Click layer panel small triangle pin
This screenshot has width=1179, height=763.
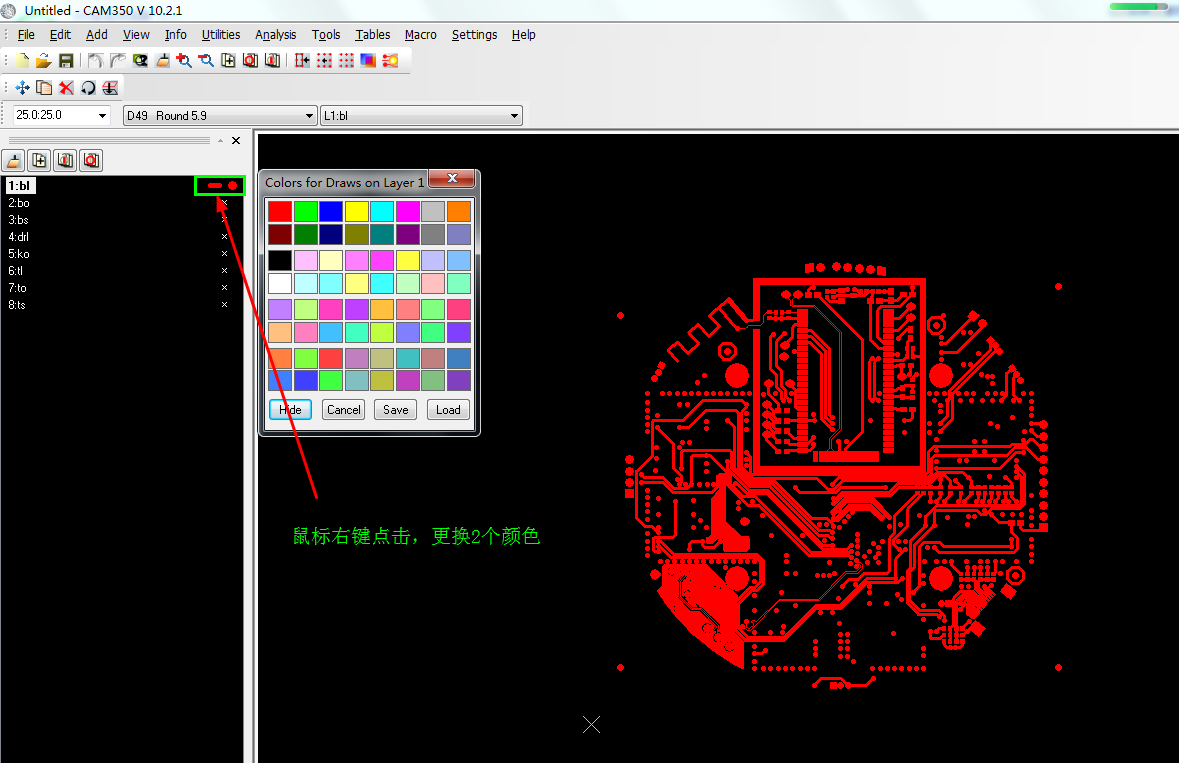click(x=220, y=141)
